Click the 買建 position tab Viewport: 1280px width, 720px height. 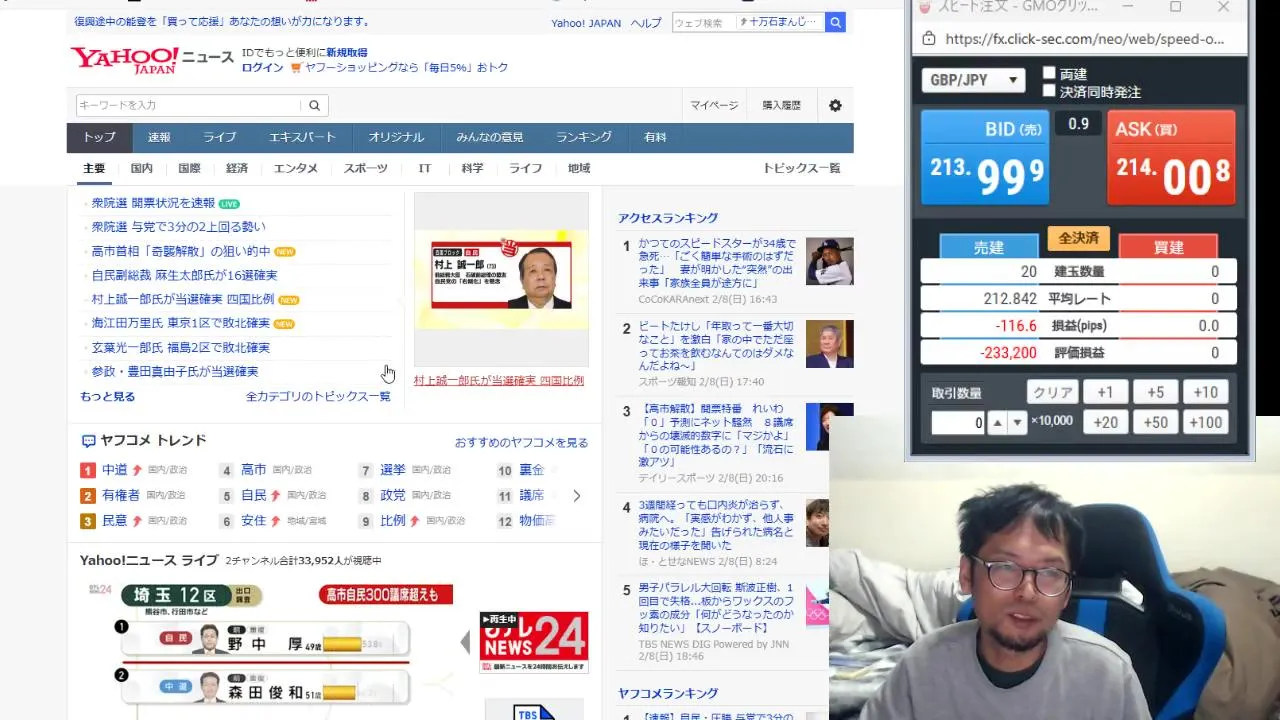pyautogui.click(x=1168, y=247)
